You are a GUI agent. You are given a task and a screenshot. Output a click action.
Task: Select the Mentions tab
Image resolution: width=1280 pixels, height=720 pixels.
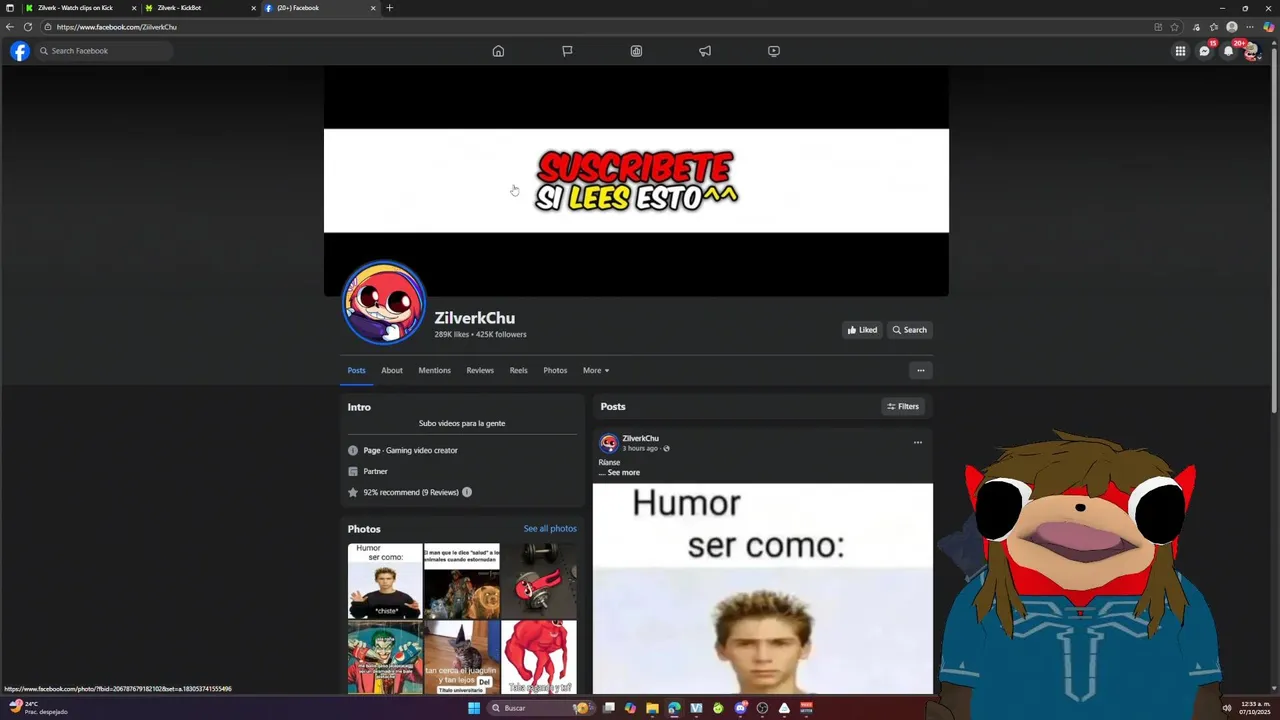pos(434,370)
